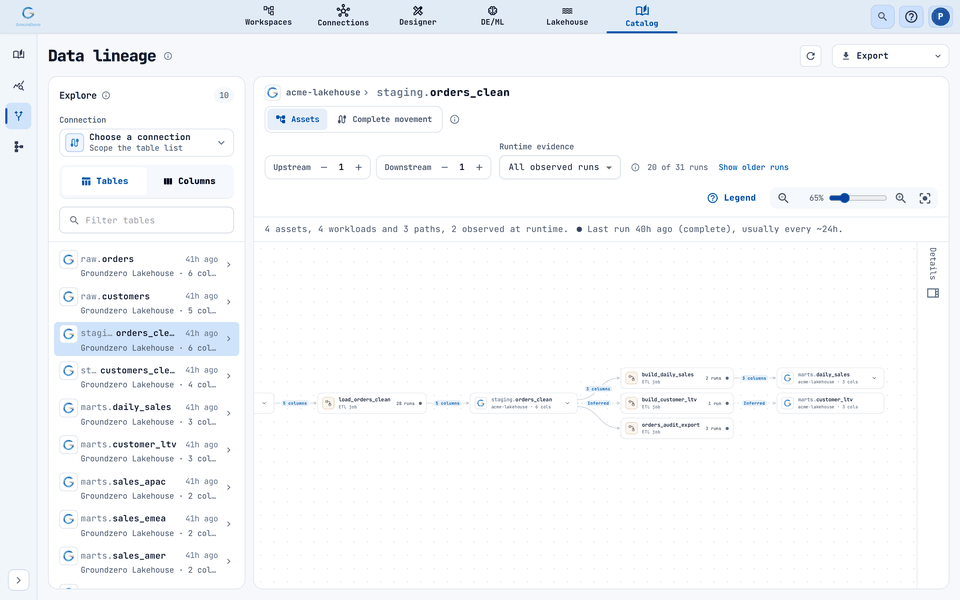Select the build_customer_ltv job node
960x600 pixels.
pos(677,403)
